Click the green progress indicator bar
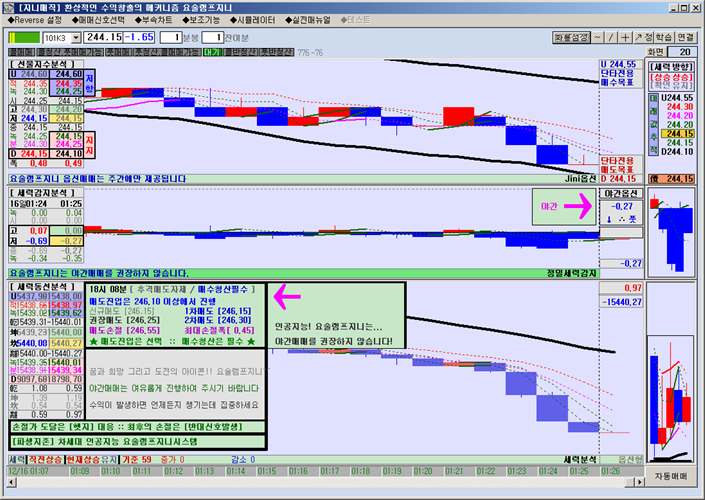The height and width of the screenshot is (500, 705). [x=24, y=38]
